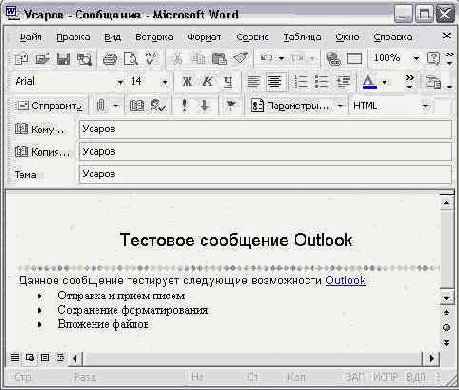This screenshot has width=459, height=390.
Task: Switch to outline view
Action: (x=60, y=358)
